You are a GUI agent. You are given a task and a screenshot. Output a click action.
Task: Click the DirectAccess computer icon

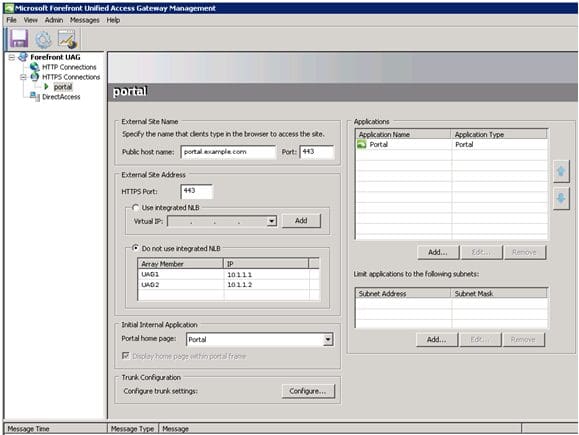click(35, 97)
